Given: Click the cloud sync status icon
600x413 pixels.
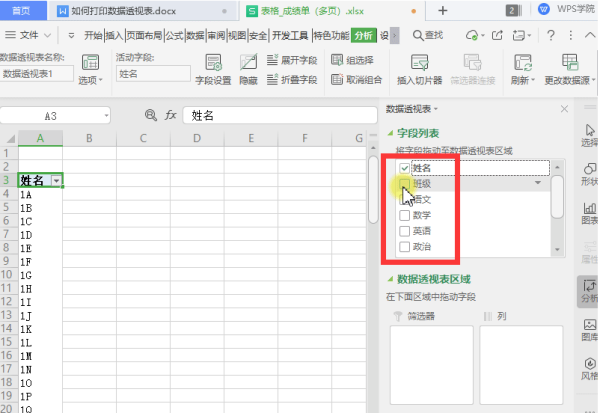Looking at the screenshot, I should click(x=472, y=36).
